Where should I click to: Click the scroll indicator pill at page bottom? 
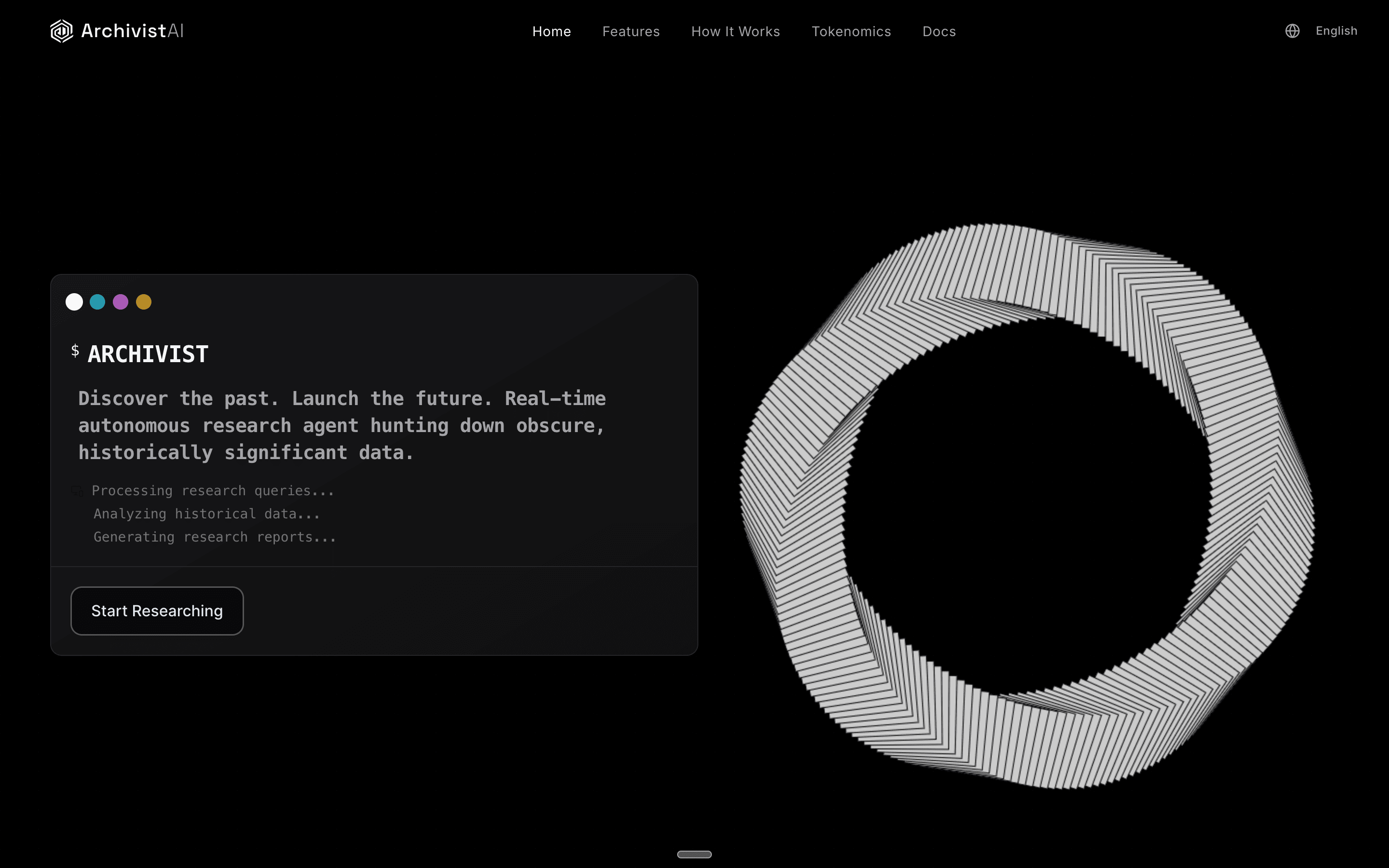[694, 854]
